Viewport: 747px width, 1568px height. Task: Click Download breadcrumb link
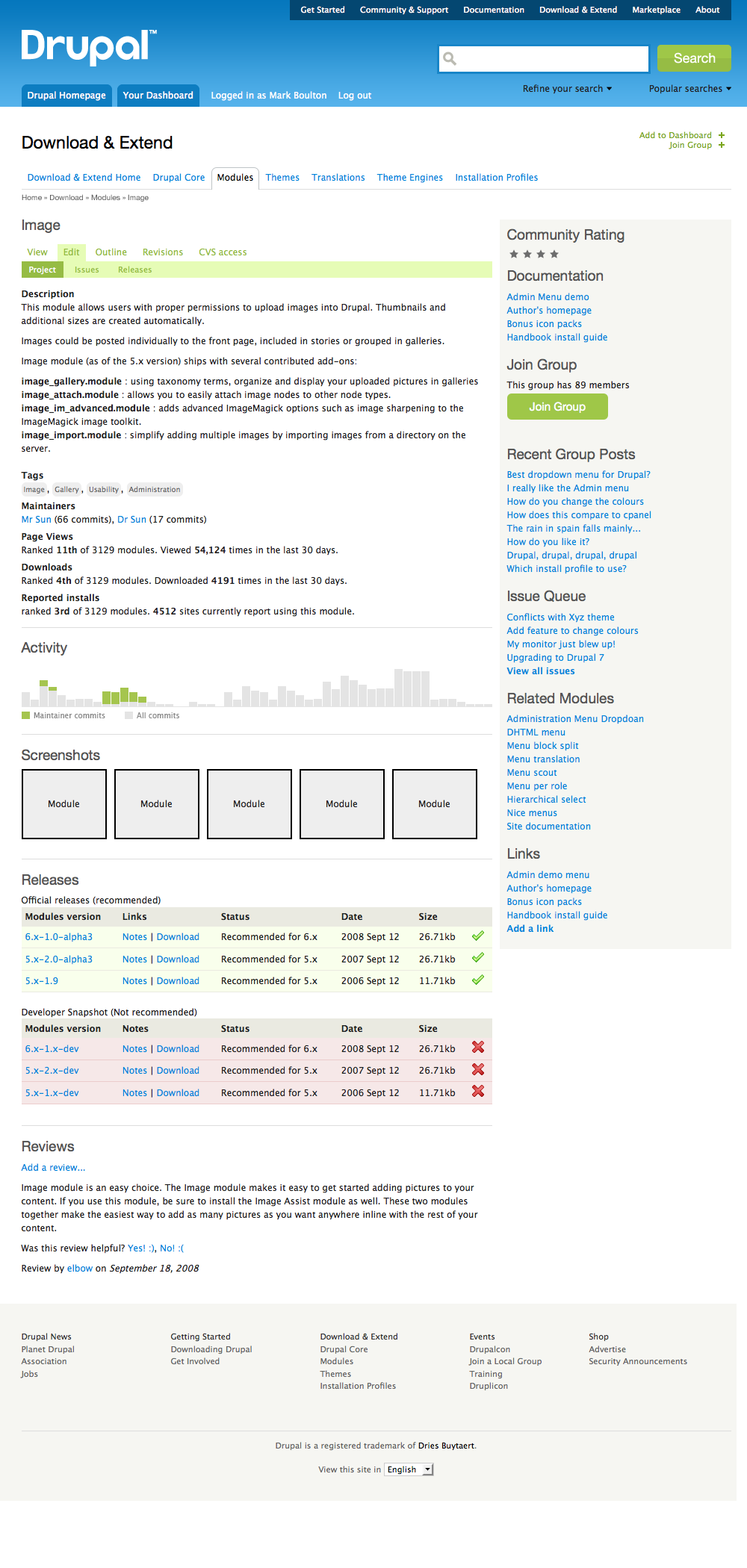(66, 198)
